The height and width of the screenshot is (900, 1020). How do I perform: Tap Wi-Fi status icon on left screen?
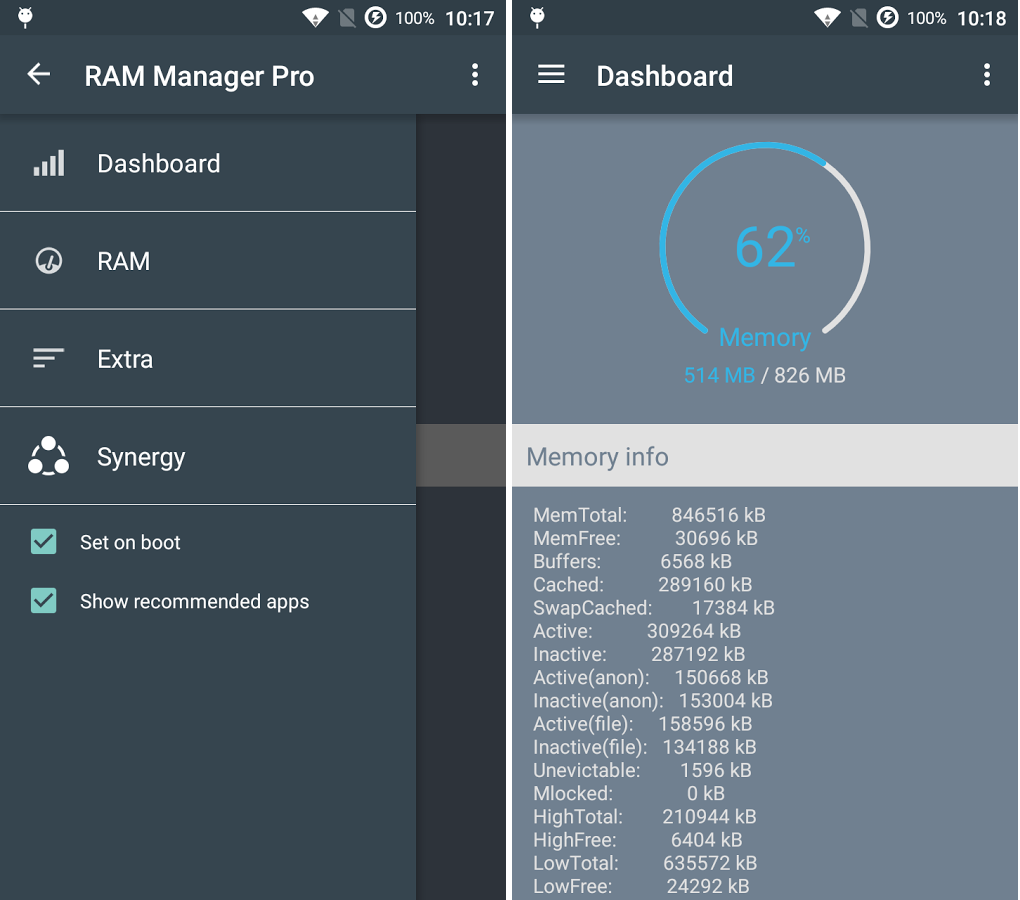coord(315,18)
